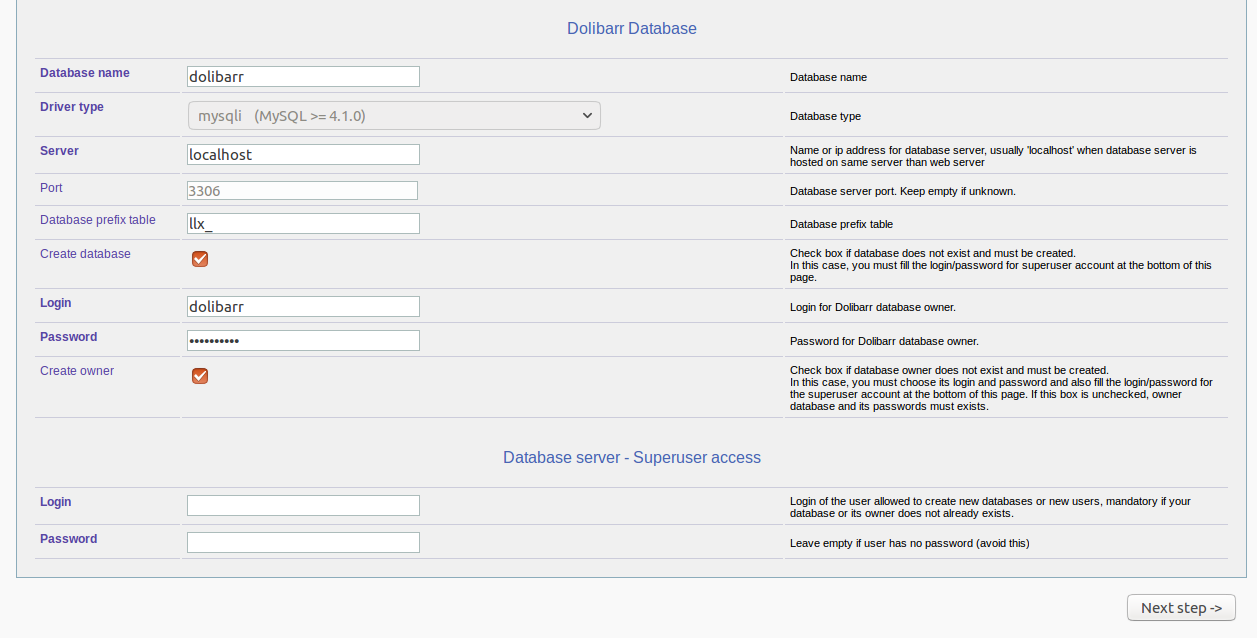Image resolution: width=1257 pixels, height=638 pixels.
Task: Click the empty Superuser Login field
Action: tap(303, 506)
